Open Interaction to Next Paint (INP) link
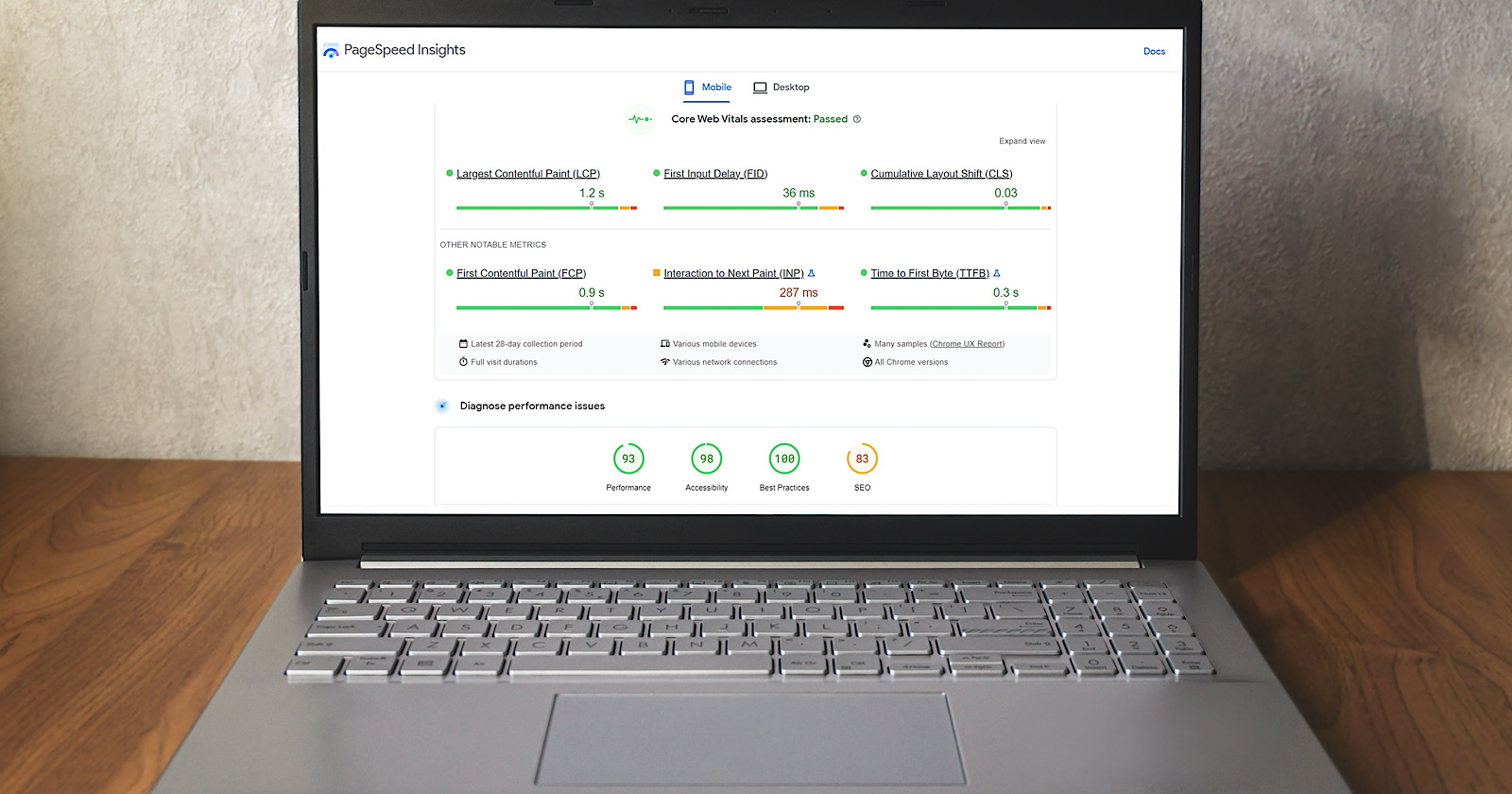 click(733, 273)
